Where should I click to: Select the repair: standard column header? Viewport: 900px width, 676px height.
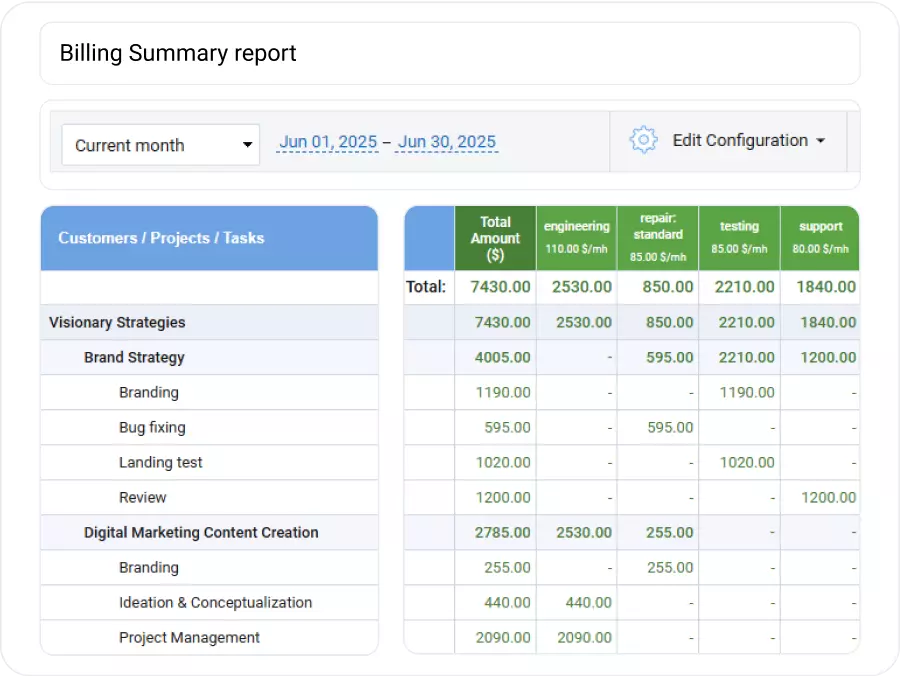(657, 238)
